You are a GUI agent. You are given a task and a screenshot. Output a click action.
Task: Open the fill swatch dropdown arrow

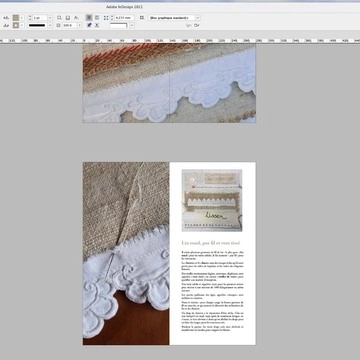click(22, 18)
